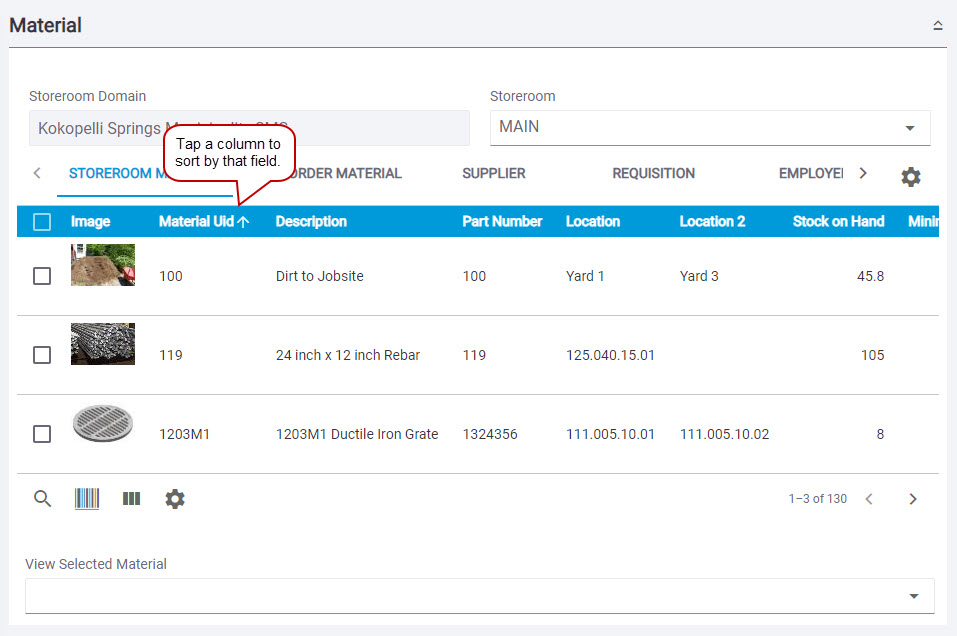This screenshot has height=636, width=957.
Task: Open grid settings gear below the table
Action: (175, 499)
